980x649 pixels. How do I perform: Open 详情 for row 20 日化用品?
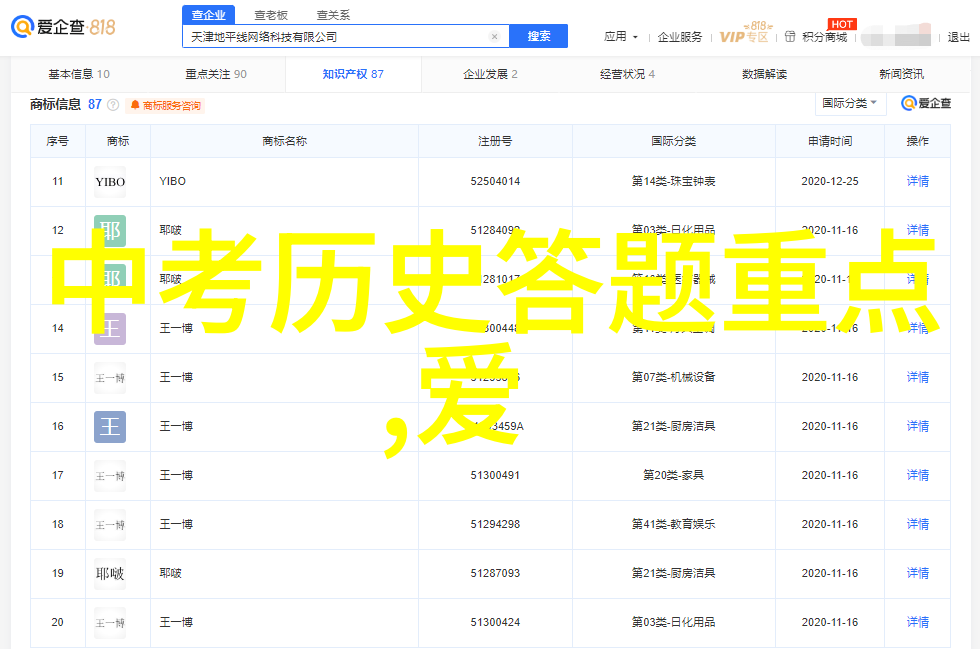[918, 622]
